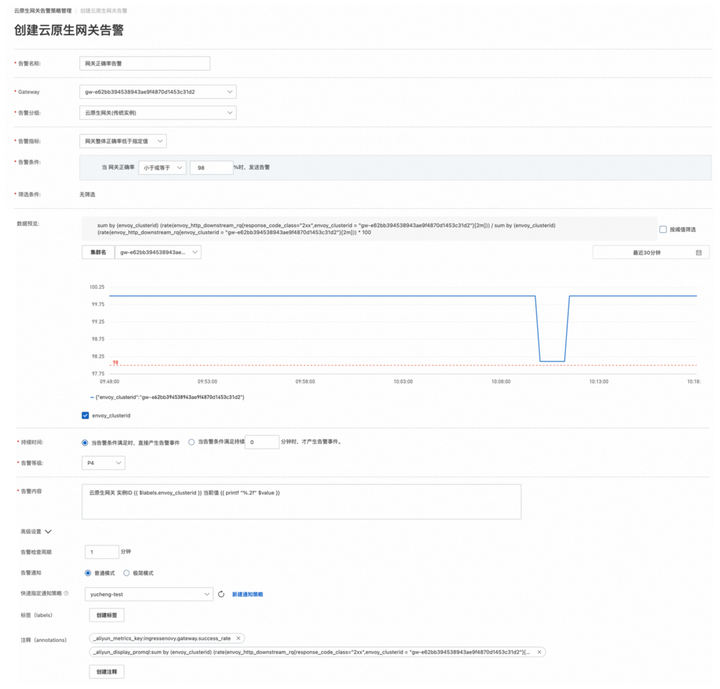This screenshot has height=689, width=720.
Task: Remove the _aliyun_metrics_key annotation tag
Action: point(238,638)
